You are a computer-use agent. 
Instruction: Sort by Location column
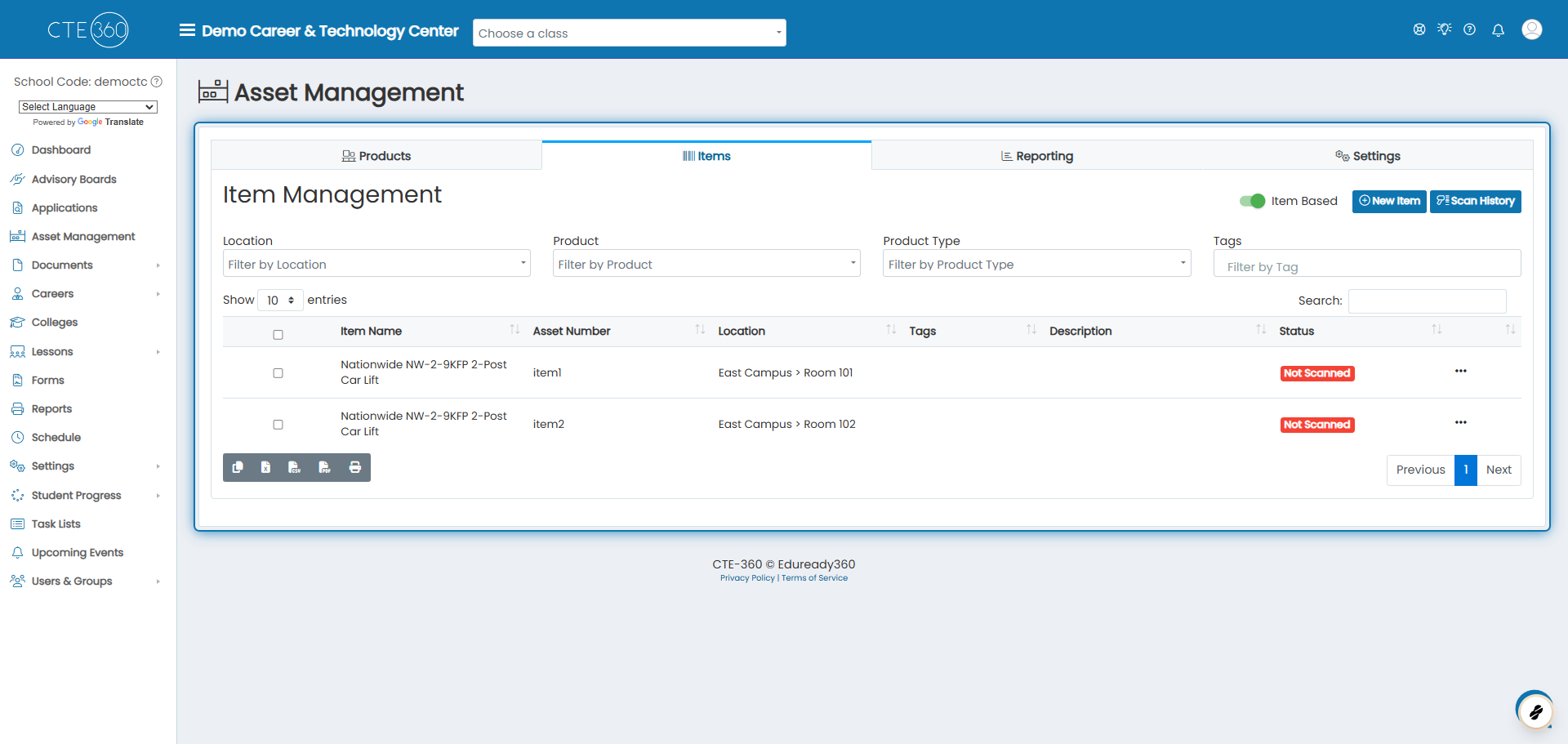tap(807, 331)
